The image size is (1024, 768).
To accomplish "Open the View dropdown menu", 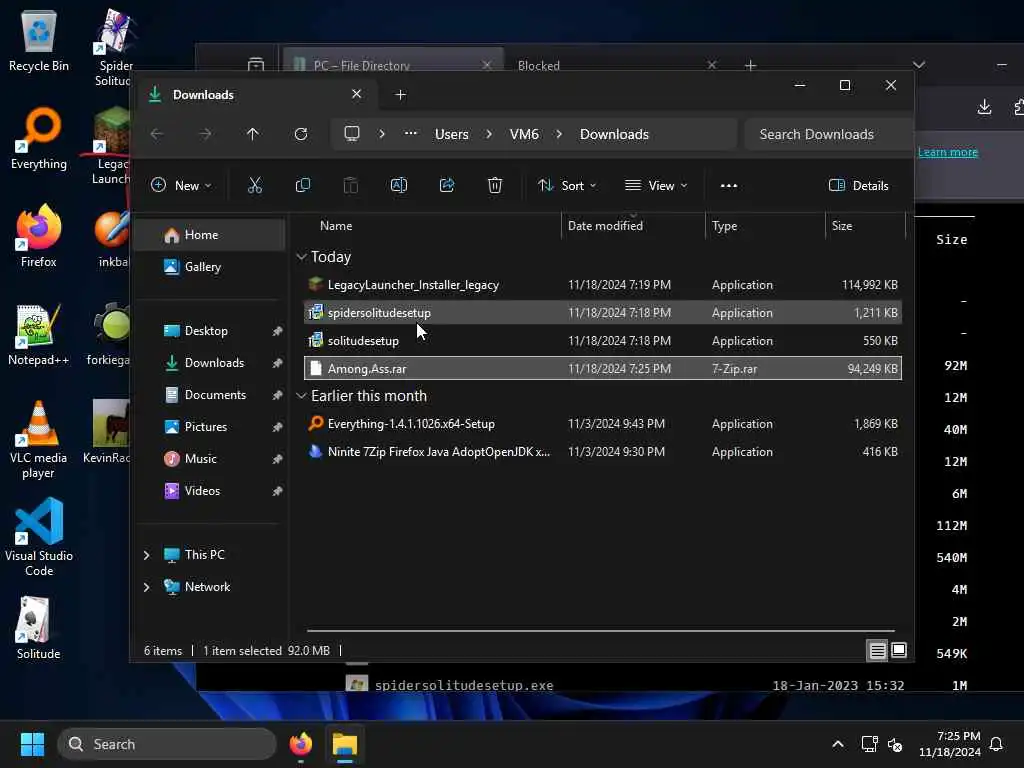I will pyautogui.click(x=656, y=185).
